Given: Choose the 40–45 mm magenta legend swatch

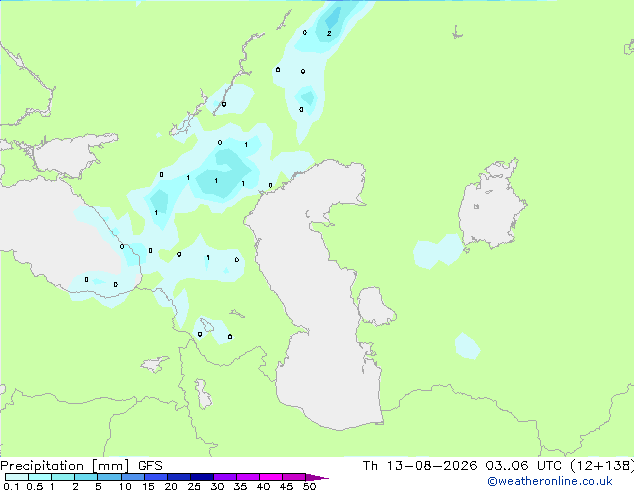Looking at the screenshot, I should (x=271, y=477).
